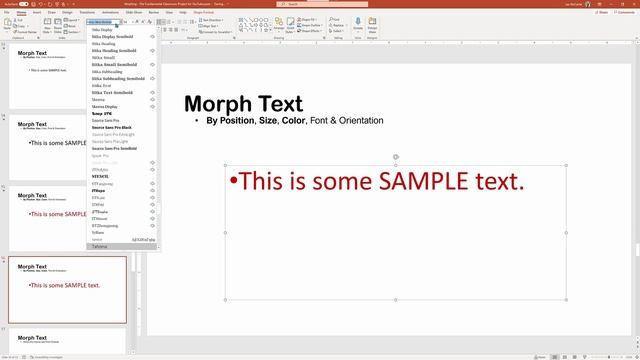
Task: Click the Format Painter button
Action: (25, 32)
